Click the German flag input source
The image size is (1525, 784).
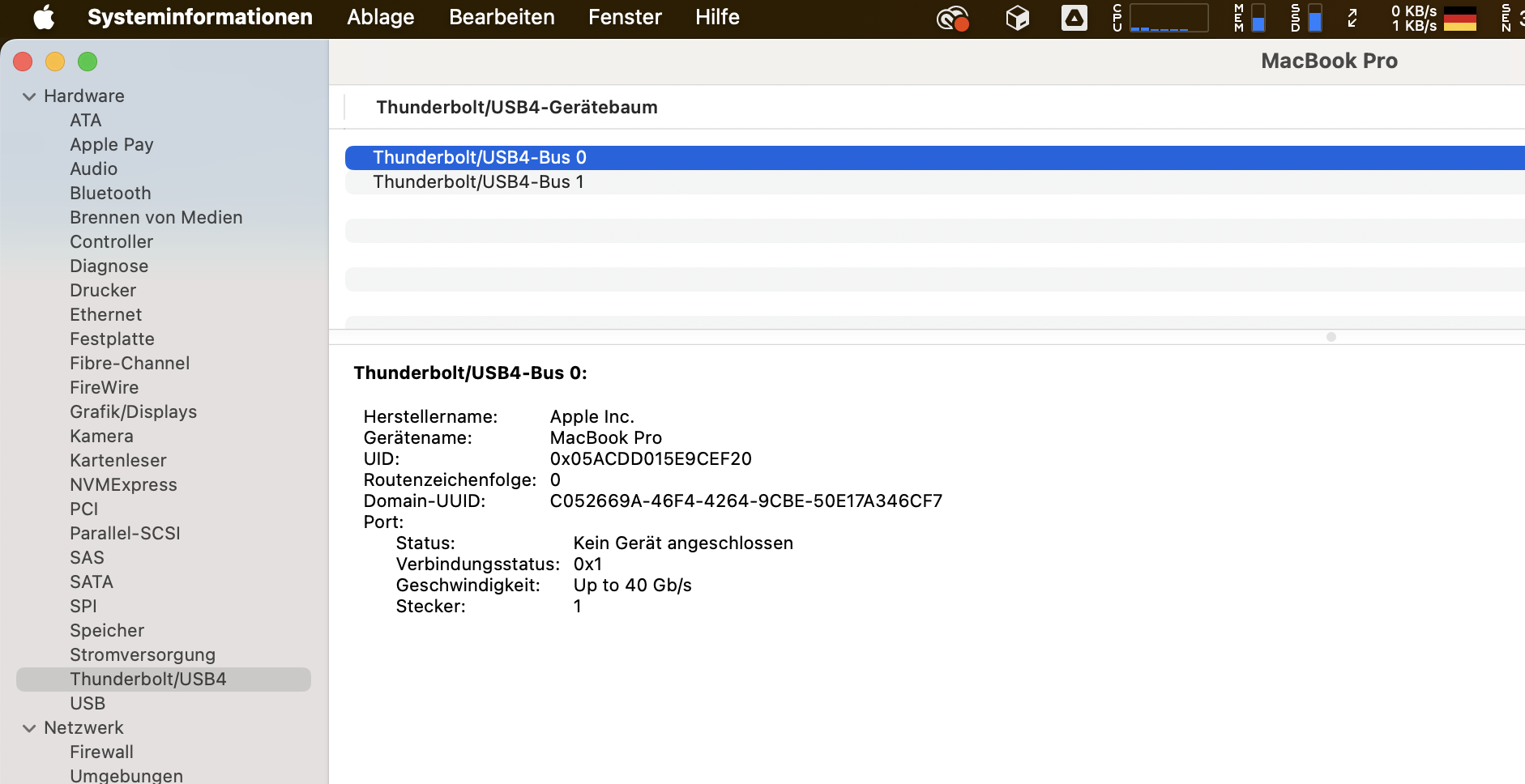point(1460,18)
